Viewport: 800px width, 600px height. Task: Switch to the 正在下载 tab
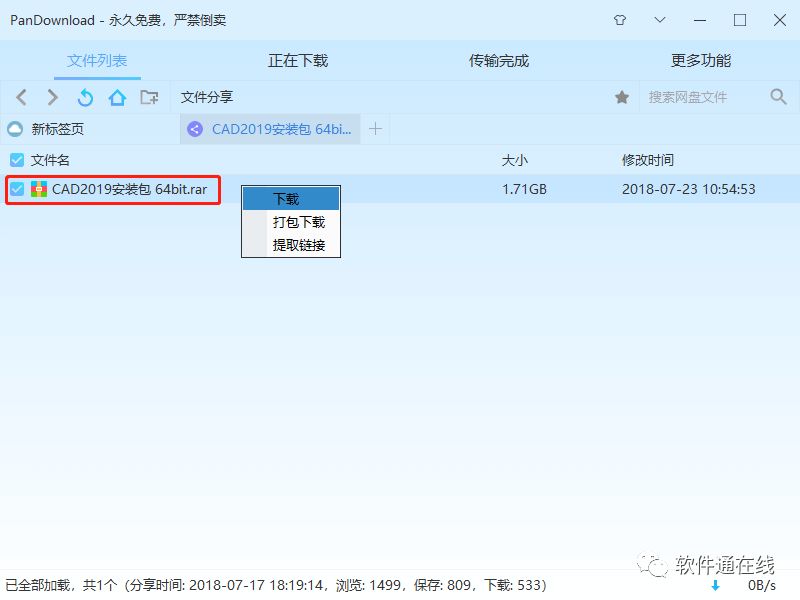pos(298,61)
